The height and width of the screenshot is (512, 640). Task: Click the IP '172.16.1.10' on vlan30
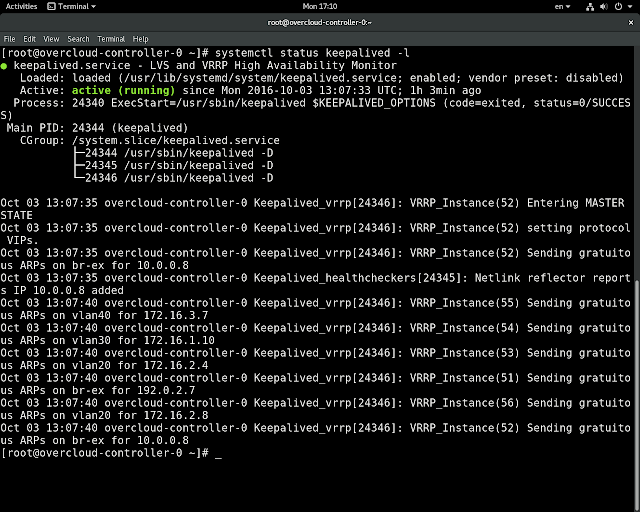click(179, 340)
